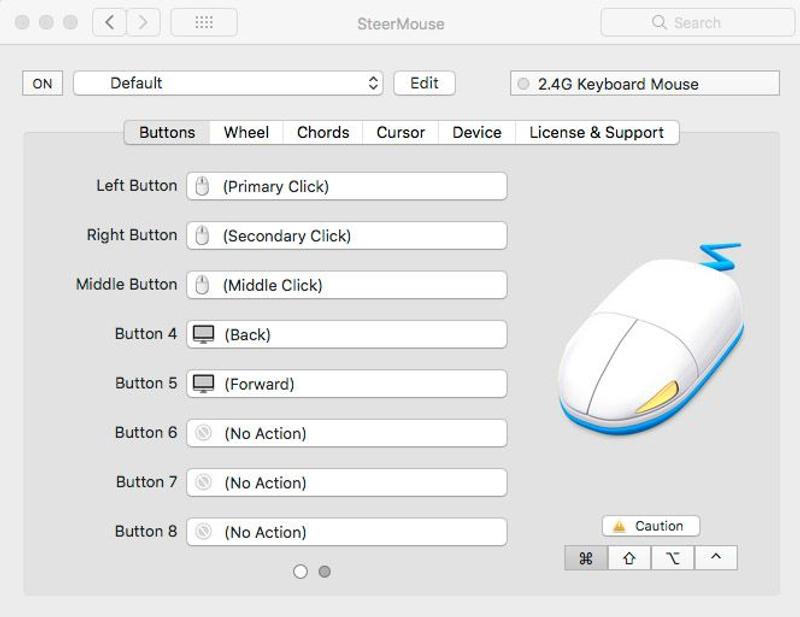The width and height of the screenshot is (800, 617).
Task: Click the mouse icon in Left Button row
Action: click(x=203, y=186)
